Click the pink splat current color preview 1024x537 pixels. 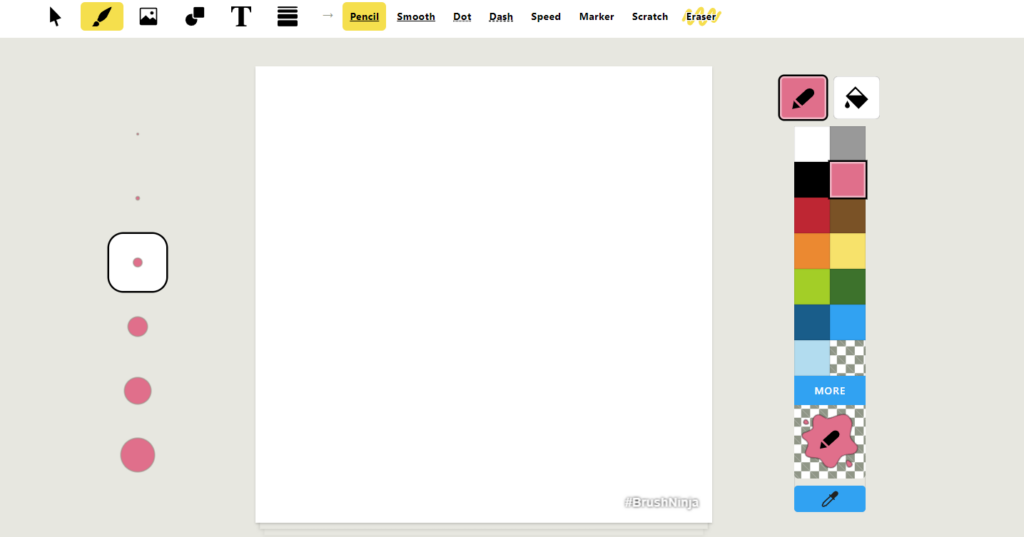pos(830,442)
